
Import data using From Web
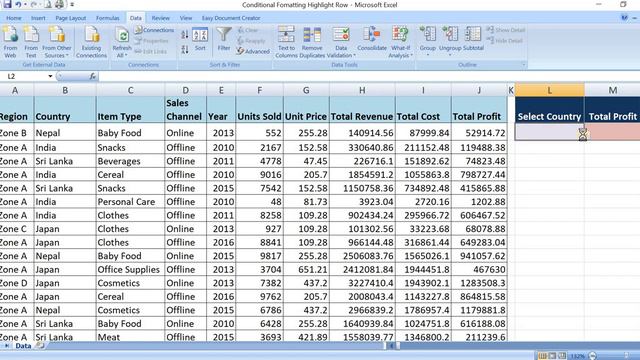click(10, 42)
